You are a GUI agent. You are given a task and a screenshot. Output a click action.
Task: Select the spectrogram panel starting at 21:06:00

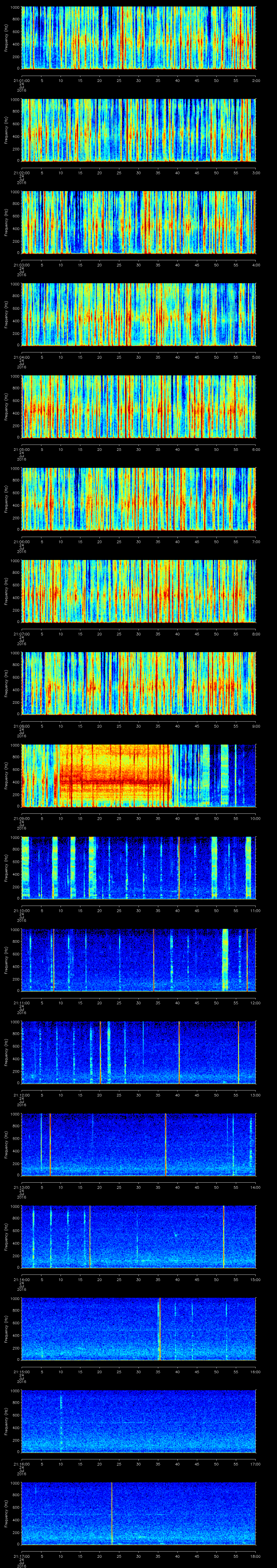[138, 499]
